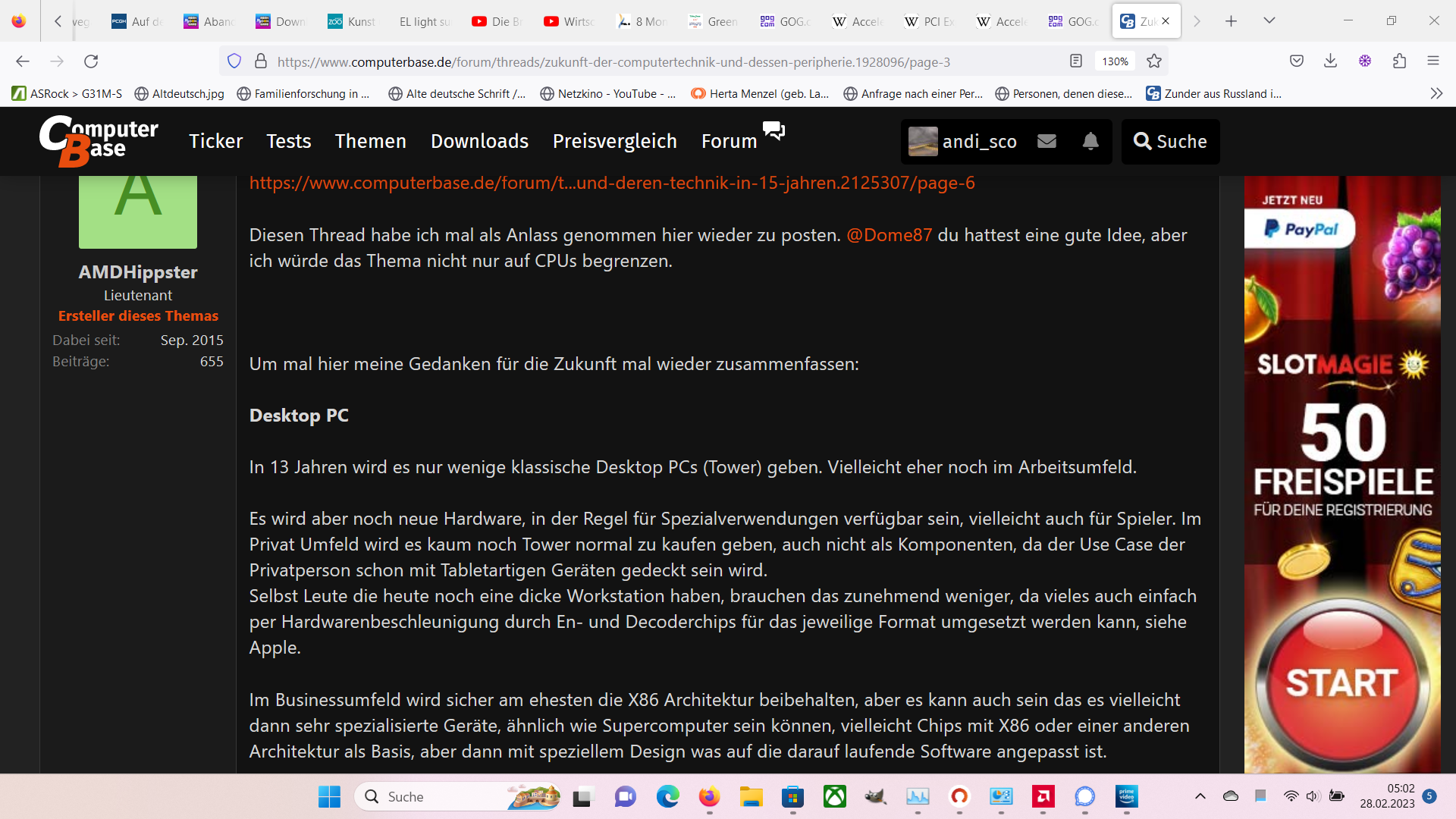The height and width of the screenshot is (819, 1456).
Task: Open the Forum menu item
Action: (x=729, y=141)
